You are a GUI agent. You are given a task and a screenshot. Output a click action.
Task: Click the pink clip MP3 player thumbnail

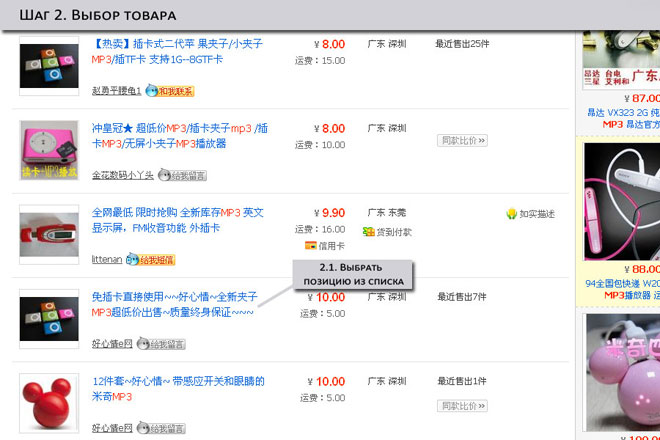point(49,150)
